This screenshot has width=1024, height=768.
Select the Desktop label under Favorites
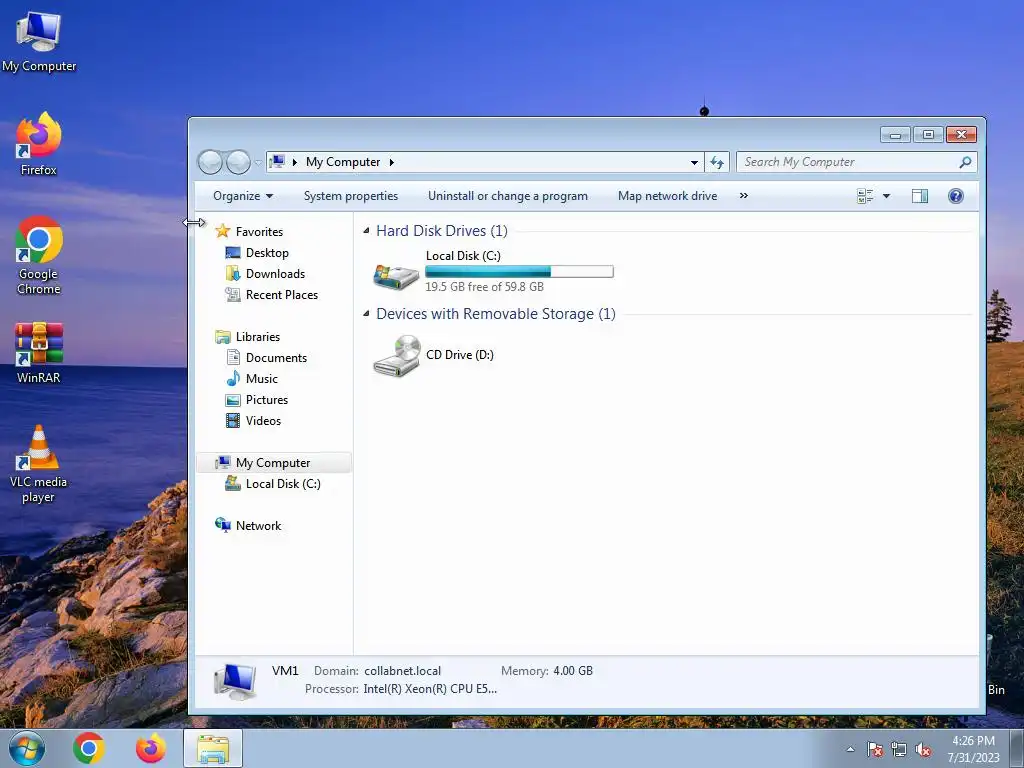tap(267, 253)
